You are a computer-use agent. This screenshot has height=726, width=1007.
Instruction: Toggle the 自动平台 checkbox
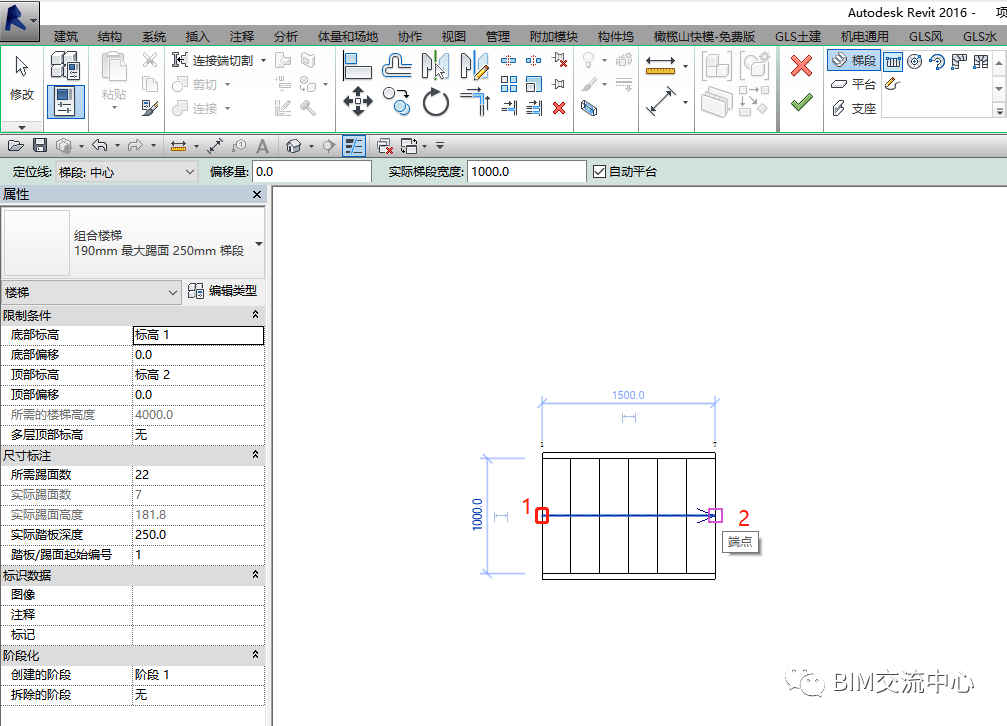[600, 172]
